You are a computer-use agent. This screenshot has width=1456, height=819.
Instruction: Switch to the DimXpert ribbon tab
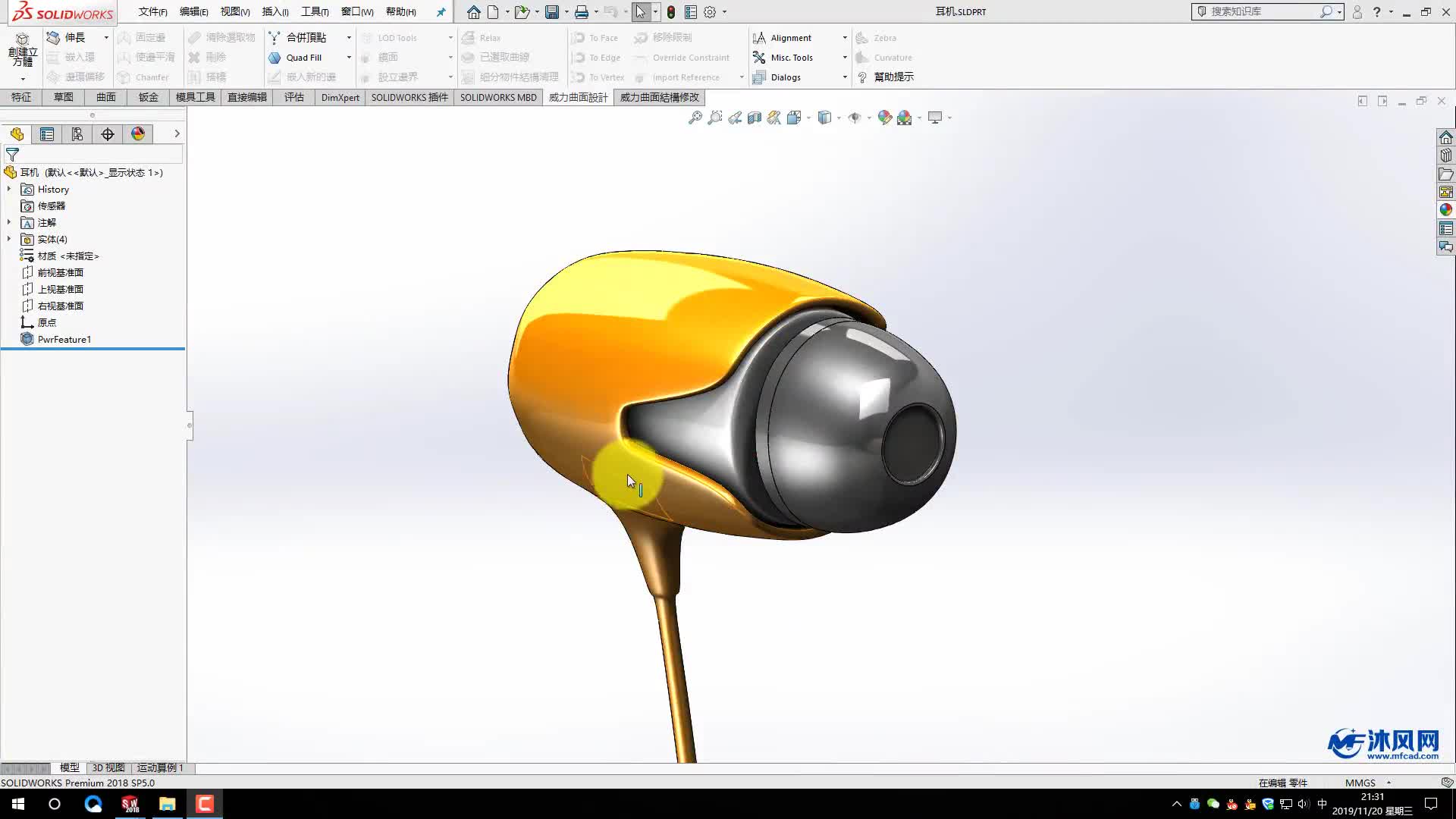pos(340,97)
